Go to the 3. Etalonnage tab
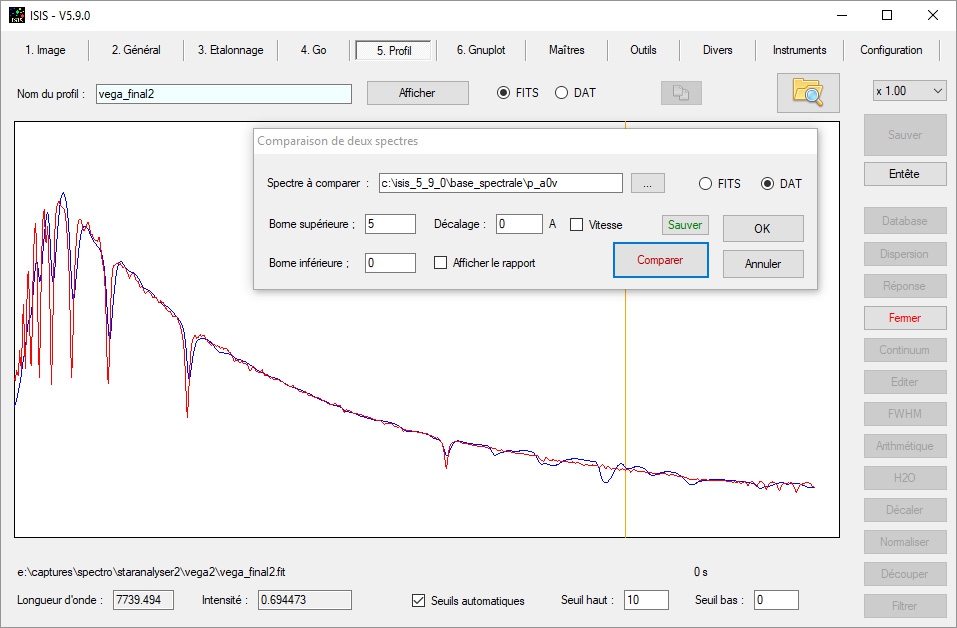 pyautogui.click(x=231, y=50)
